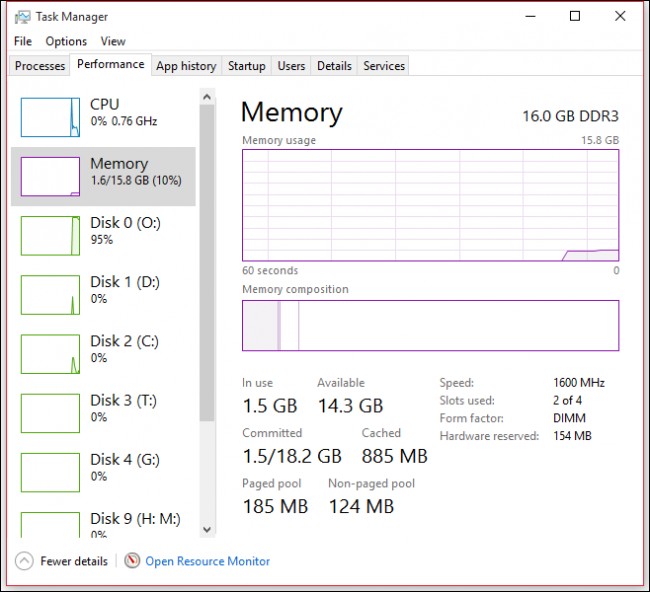Viewport: 650px width, 592px height.
Task: Select the Disk 1 (D:) graph thumbnail
Action: point(50,295)
